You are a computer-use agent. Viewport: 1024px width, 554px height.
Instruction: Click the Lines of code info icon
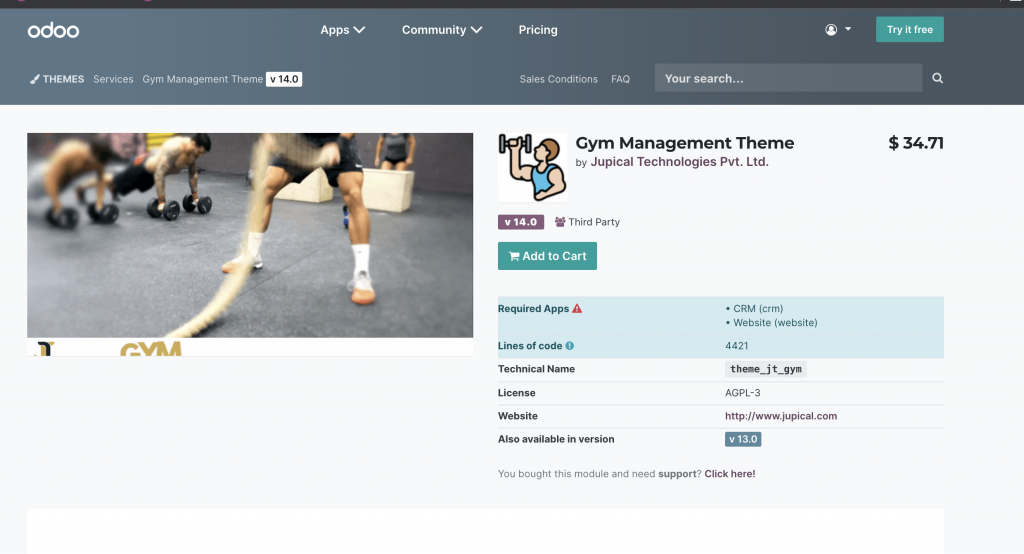click(569, 346)
